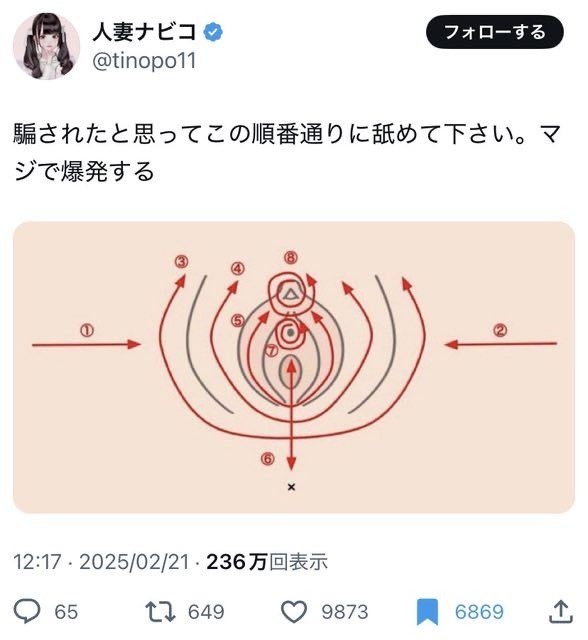
Task: Open the attached tweet image
Action: click(x=294, y=367)
